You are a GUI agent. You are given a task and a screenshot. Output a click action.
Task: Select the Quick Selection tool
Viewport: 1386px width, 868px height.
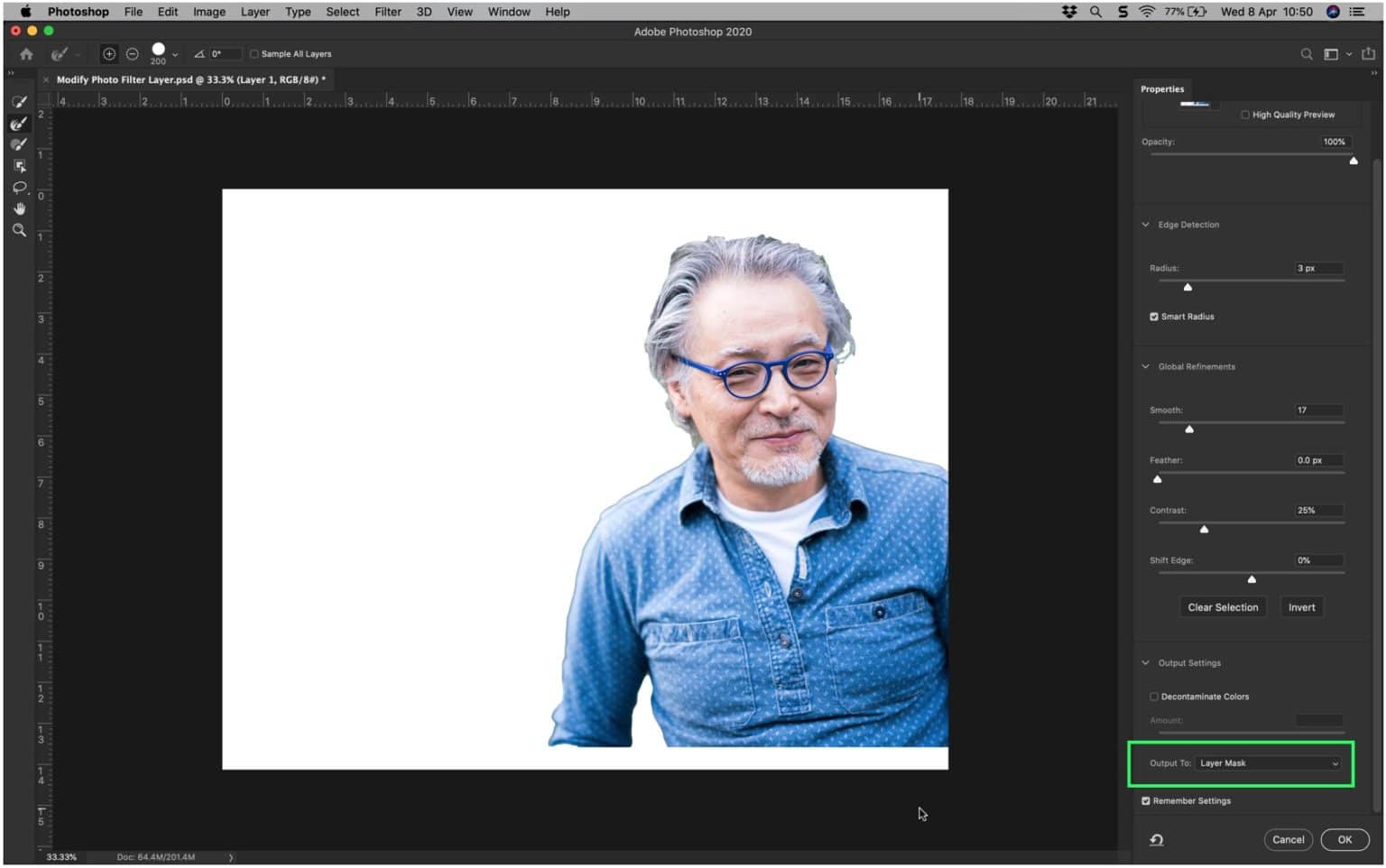coord(19,101)
